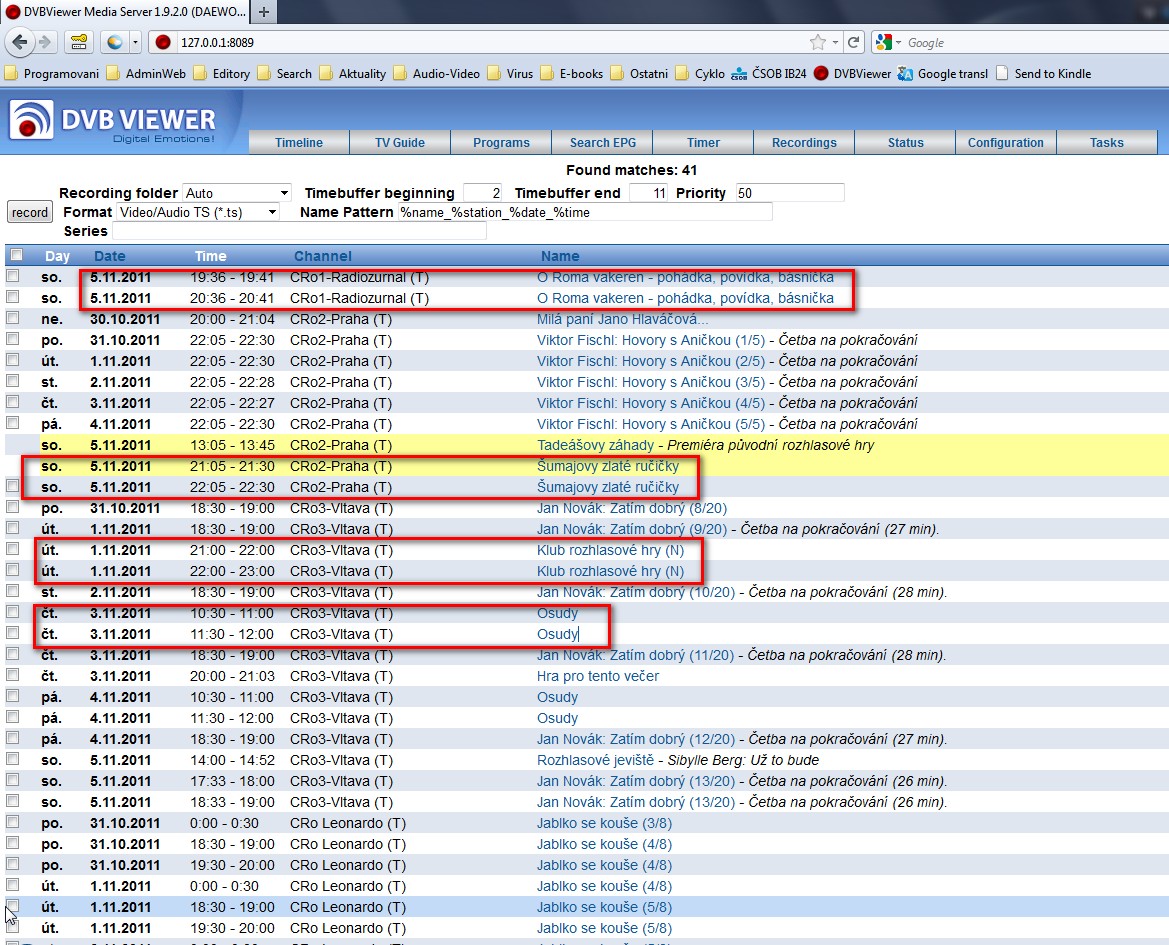Viewport: 1169px width, 945px height.
Task: Switch to the TV Guide tab
Action: (x=399, y=142)
